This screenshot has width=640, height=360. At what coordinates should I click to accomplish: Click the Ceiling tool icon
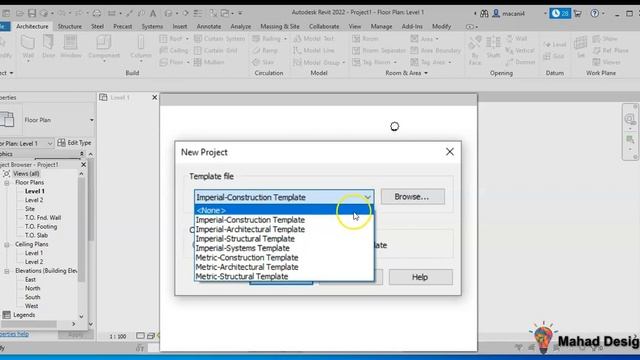pos(164,51)
